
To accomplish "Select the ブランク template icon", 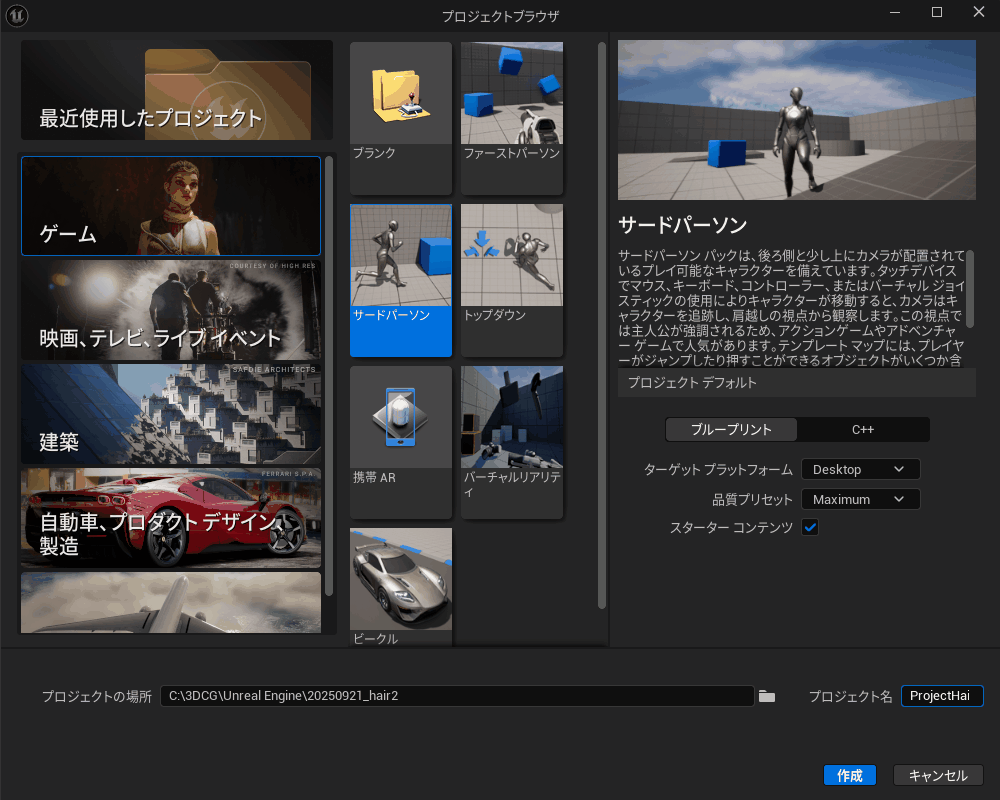I will (400, 93).
